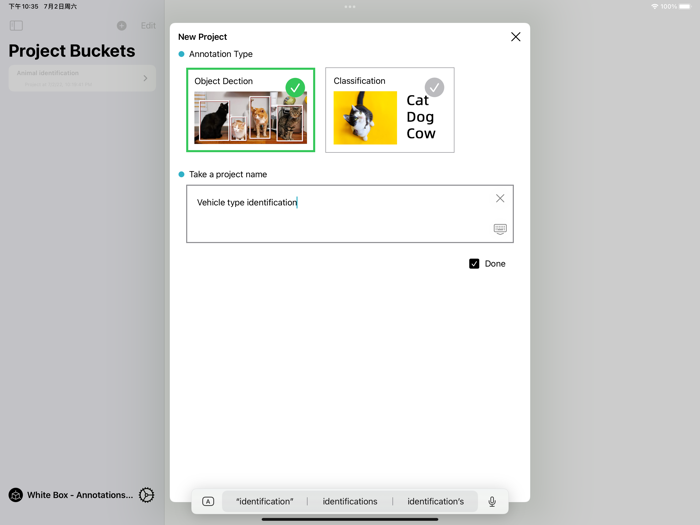Add a new project with plus icon

(121, 25)
